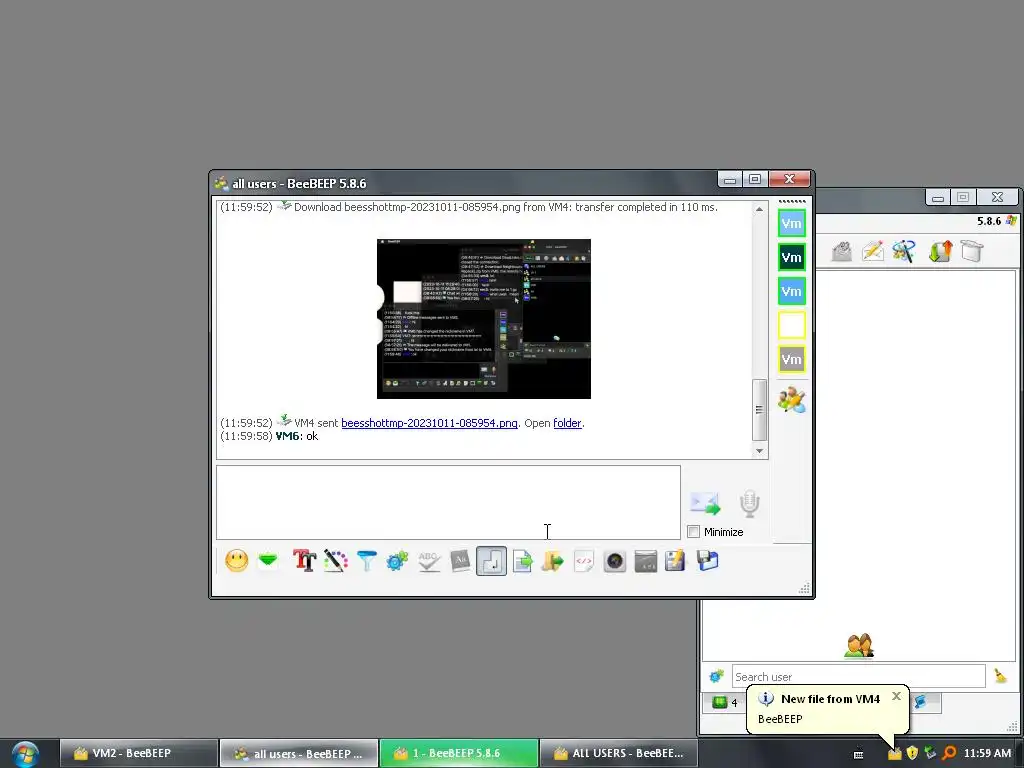The width and height of the screenshot is (1024, 768).
Task: Click the send message arrow button
Action: [705, 504]
